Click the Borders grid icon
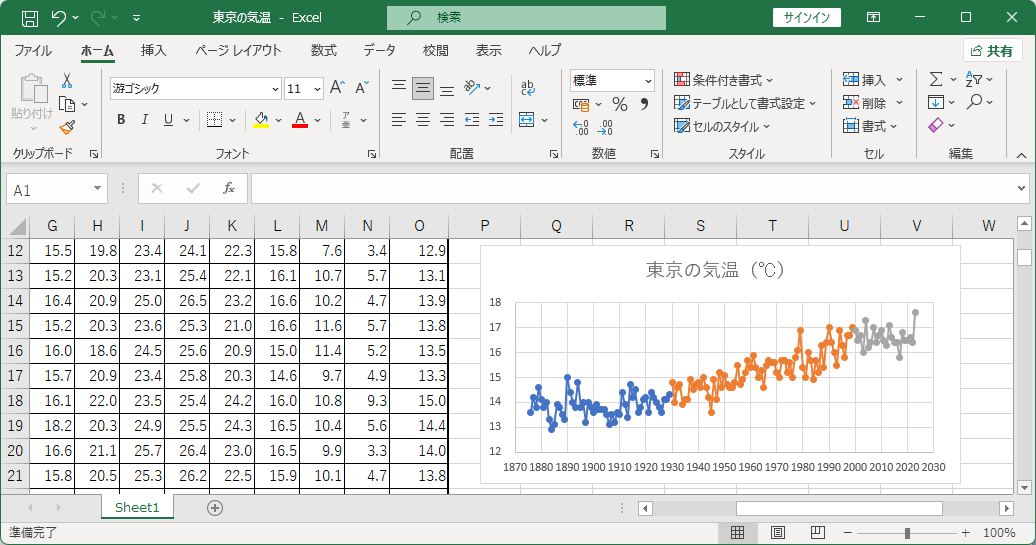 pyautogui.click(x=214, y=120)
